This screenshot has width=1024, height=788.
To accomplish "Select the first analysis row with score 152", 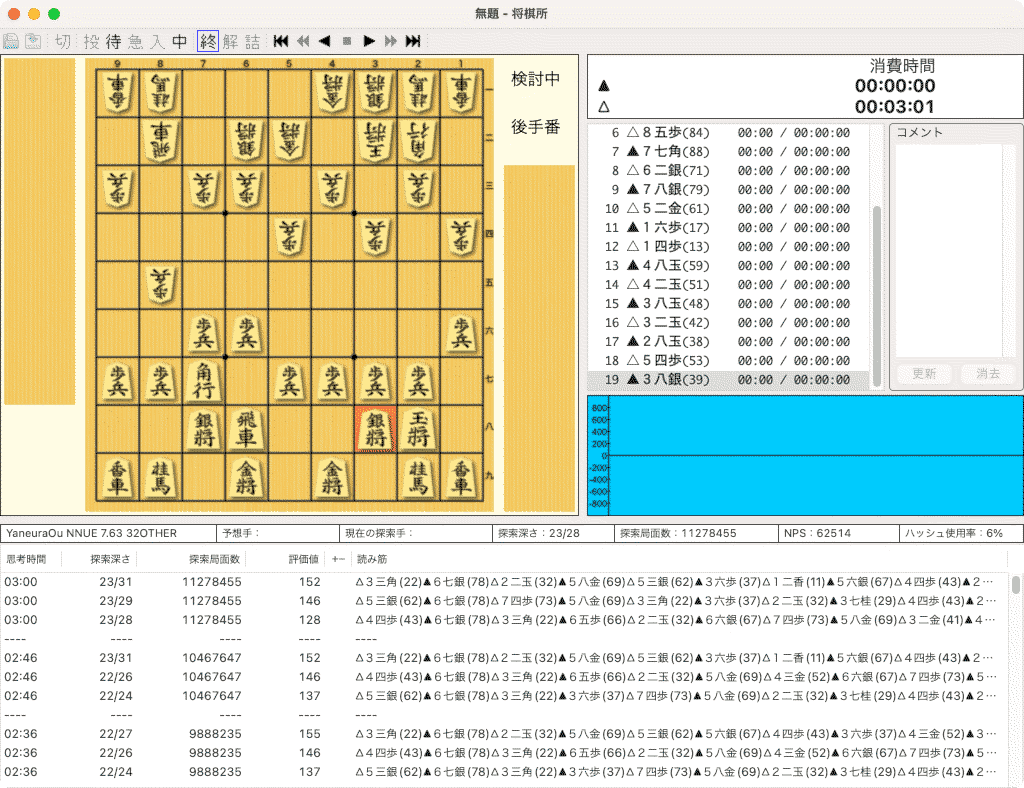I will coord(503,582).
